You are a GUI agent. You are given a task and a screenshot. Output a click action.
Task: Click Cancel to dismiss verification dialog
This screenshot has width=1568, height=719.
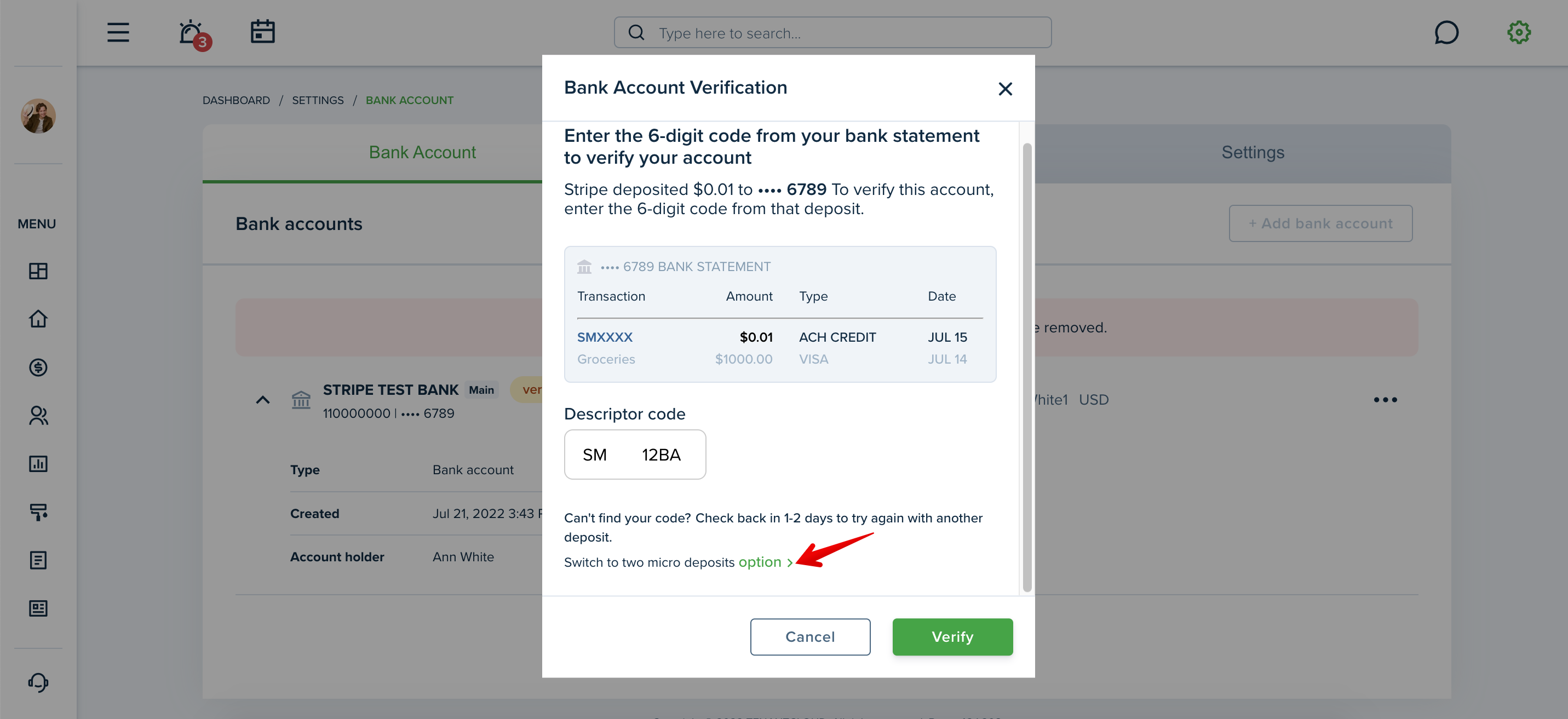[x=810, y=636]
